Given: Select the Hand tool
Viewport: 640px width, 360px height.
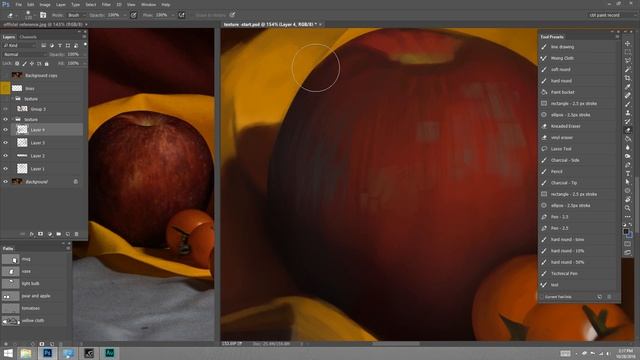Looking at the screenshot, I should point(628,199).
